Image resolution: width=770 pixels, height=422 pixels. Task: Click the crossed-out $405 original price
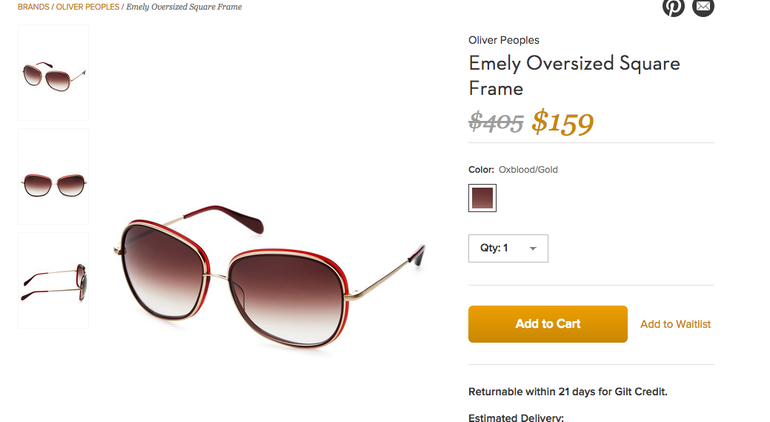pyautogui.click(x=496, y=123)
